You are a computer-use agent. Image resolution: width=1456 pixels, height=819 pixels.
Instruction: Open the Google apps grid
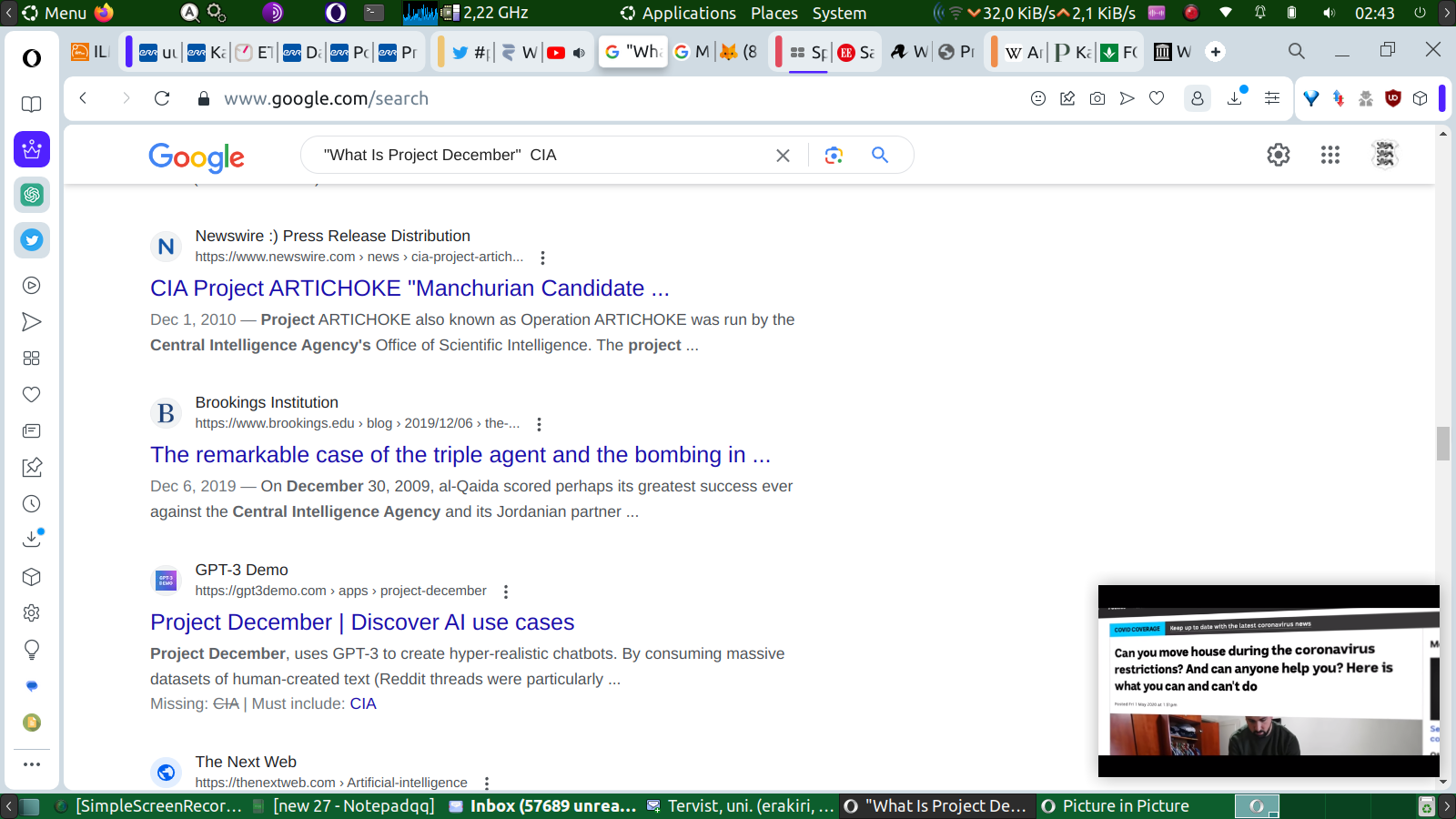point(1330,156)
